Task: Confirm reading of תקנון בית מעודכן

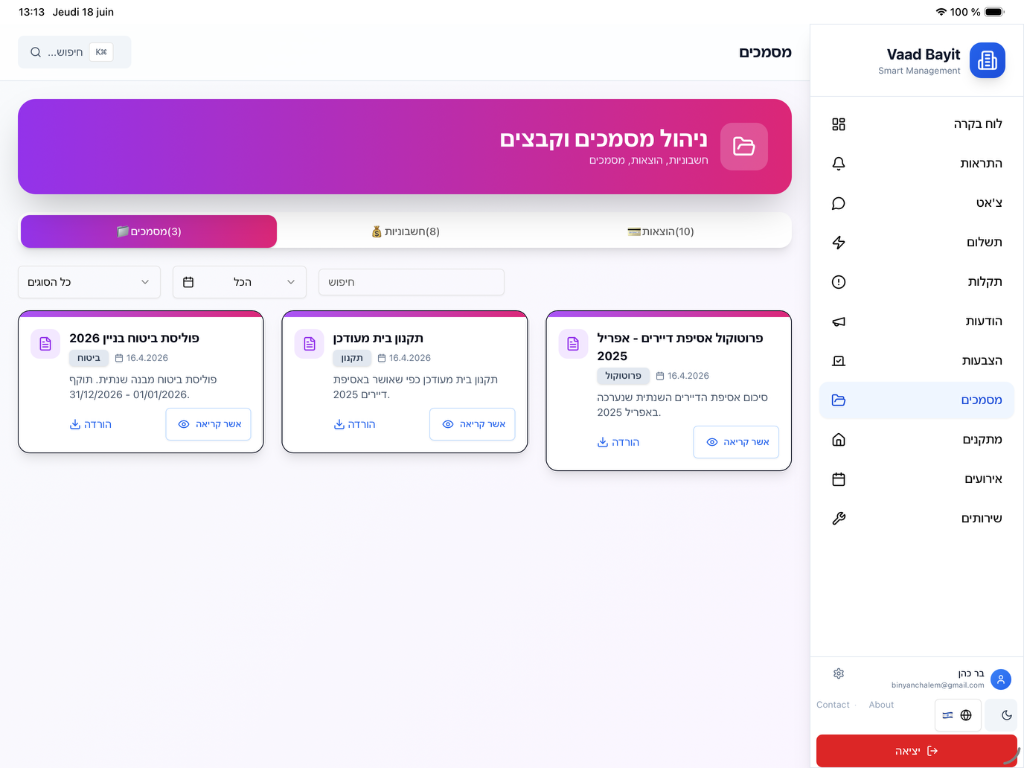Action: (472, 424)
